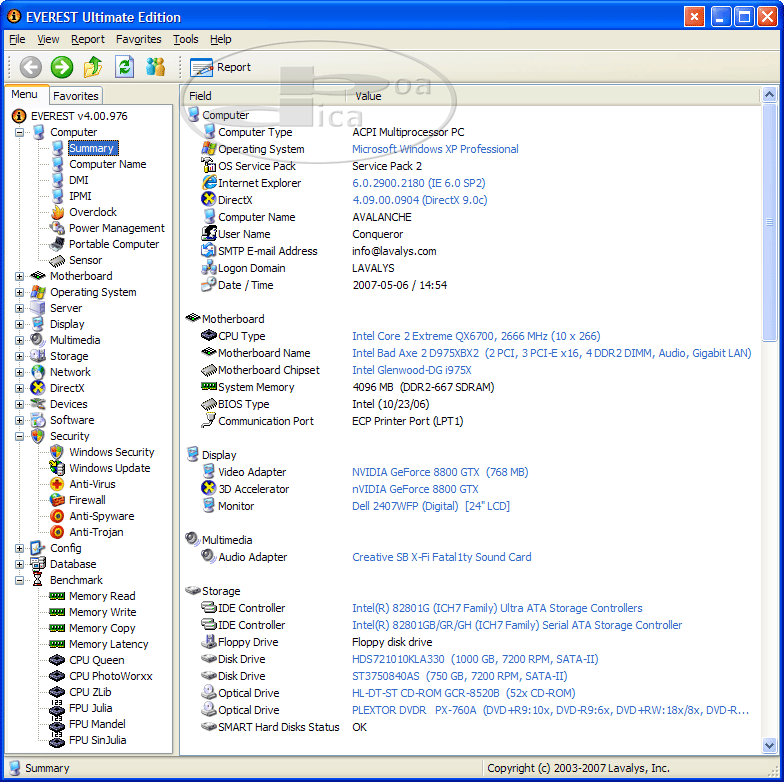Collapse the Benchmark tree node
Screen dimensions: 784x782
[x=20, y=580]
